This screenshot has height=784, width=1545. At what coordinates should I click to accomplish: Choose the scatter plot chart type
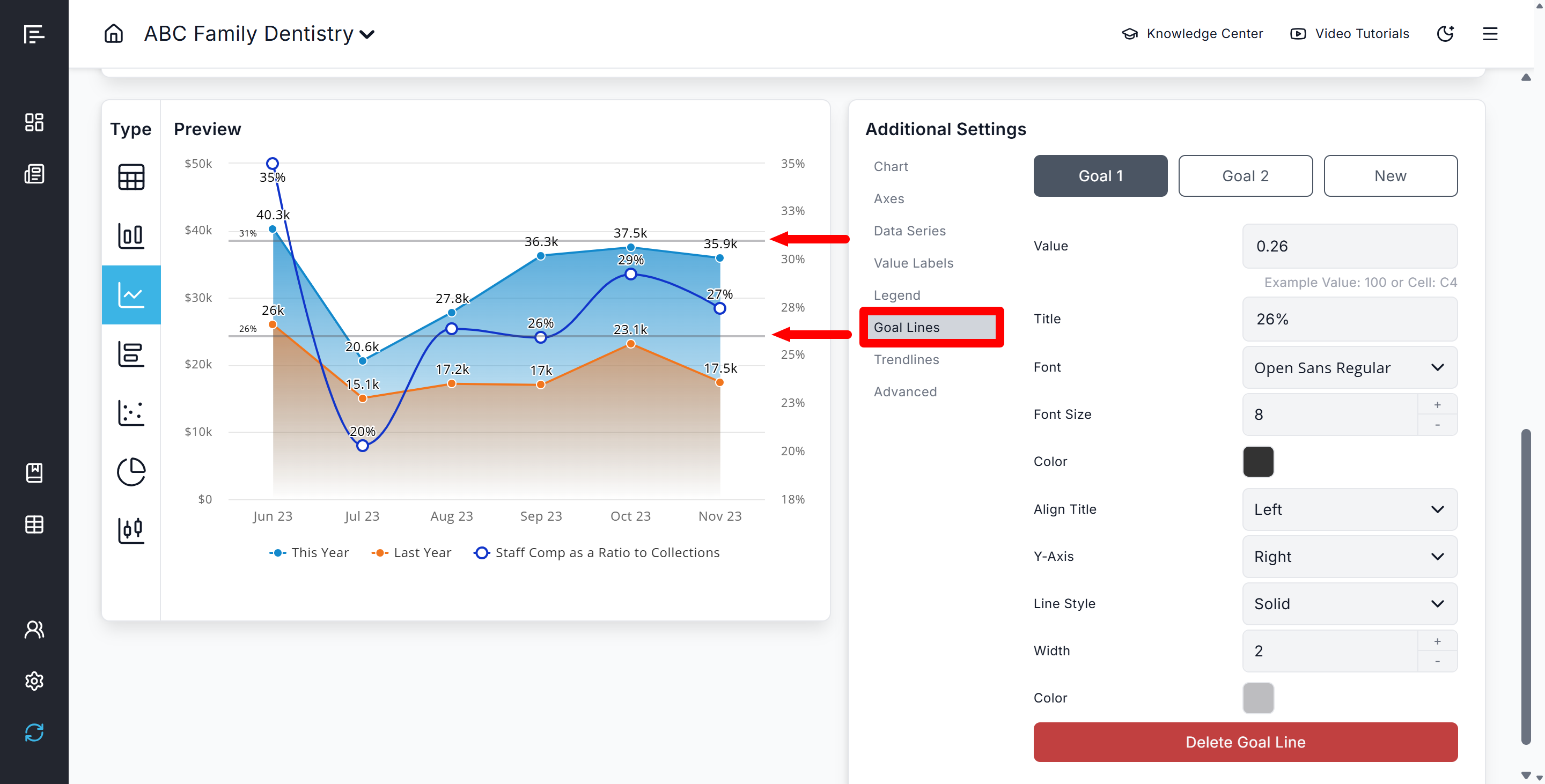(x=131, y=413)
